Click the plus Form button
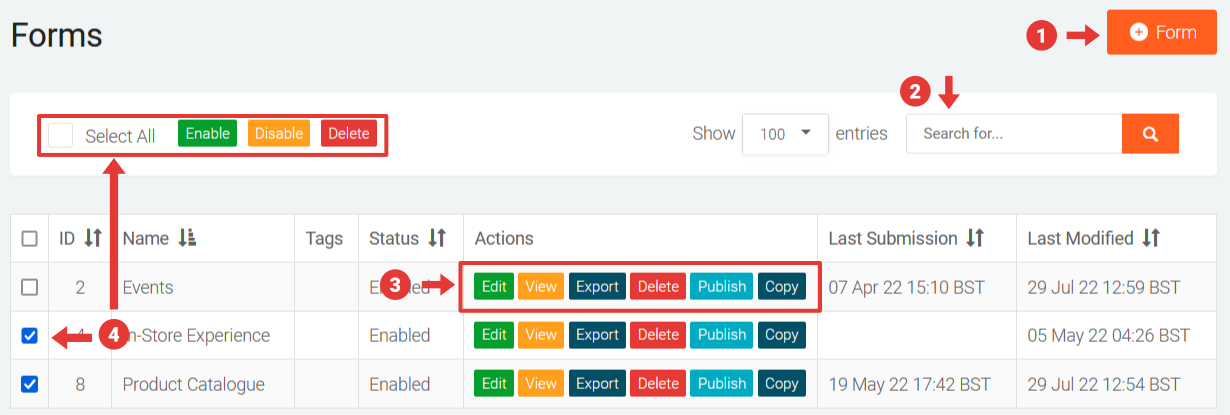1230x415 pixels. (x=1162, y=33)
